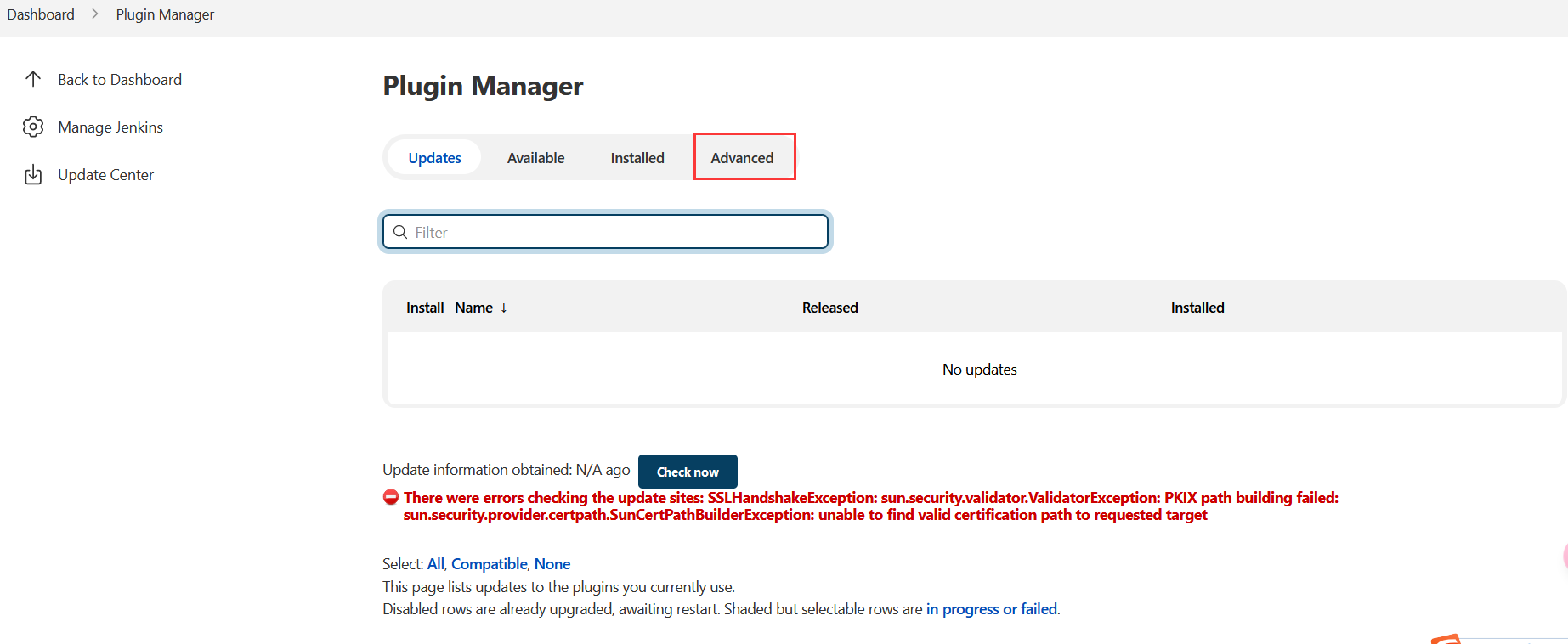Open the in progress or failed link
This screenshot has height=644, width=1568.
click(992, 609)
